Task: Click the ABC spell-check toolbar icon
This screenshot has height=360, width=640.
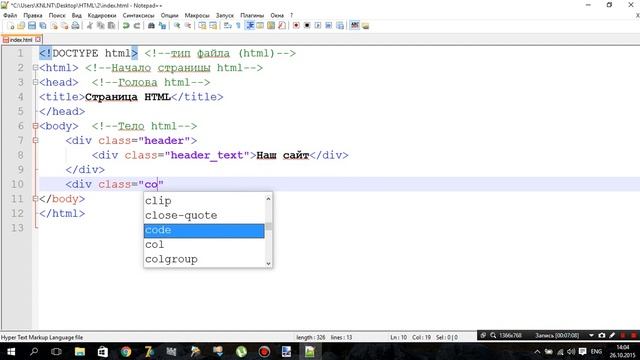Action: coord(355,26)
